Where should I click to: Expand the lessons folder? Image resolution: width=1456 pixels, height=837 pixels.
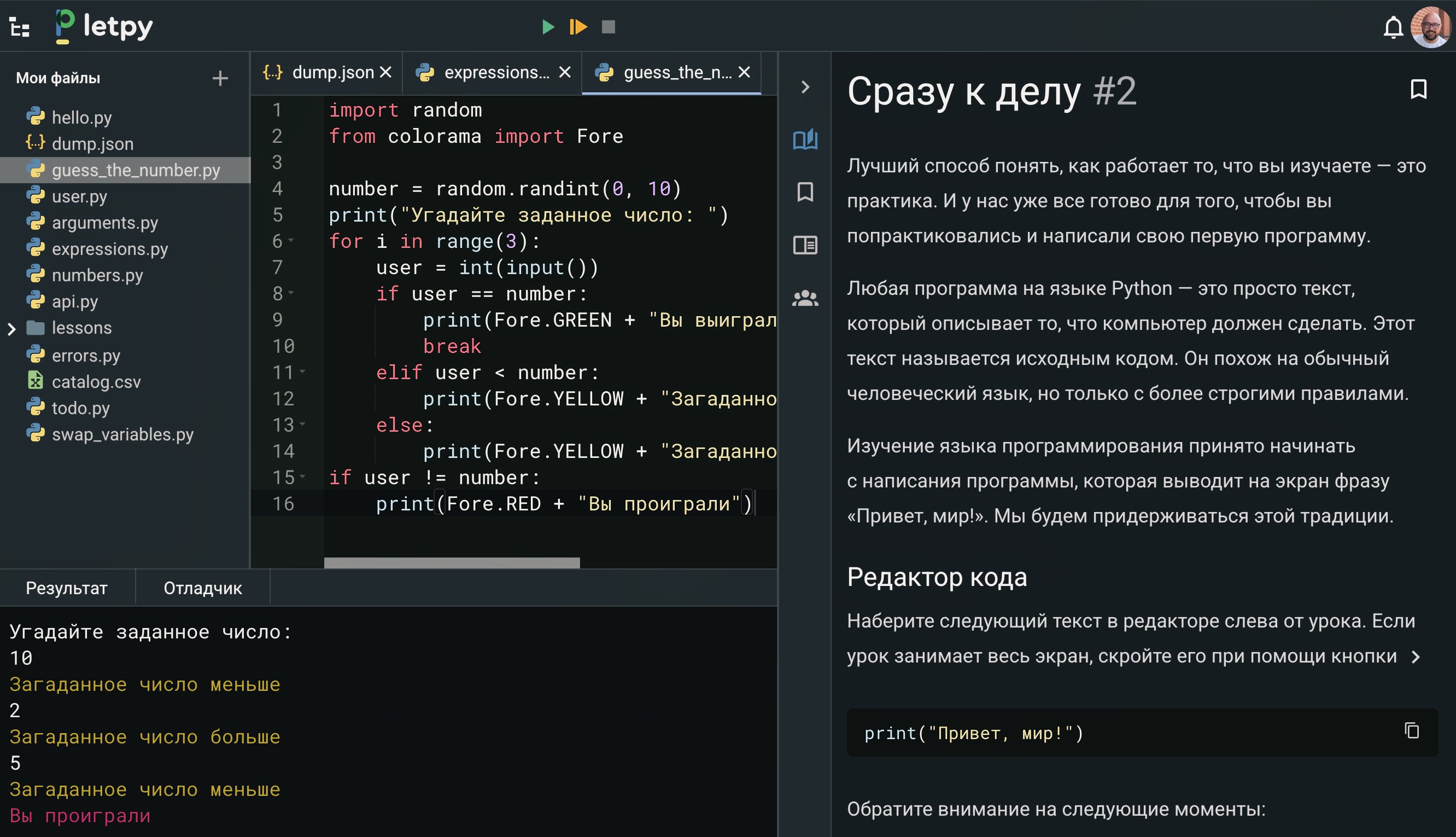(x=11, y=328)
